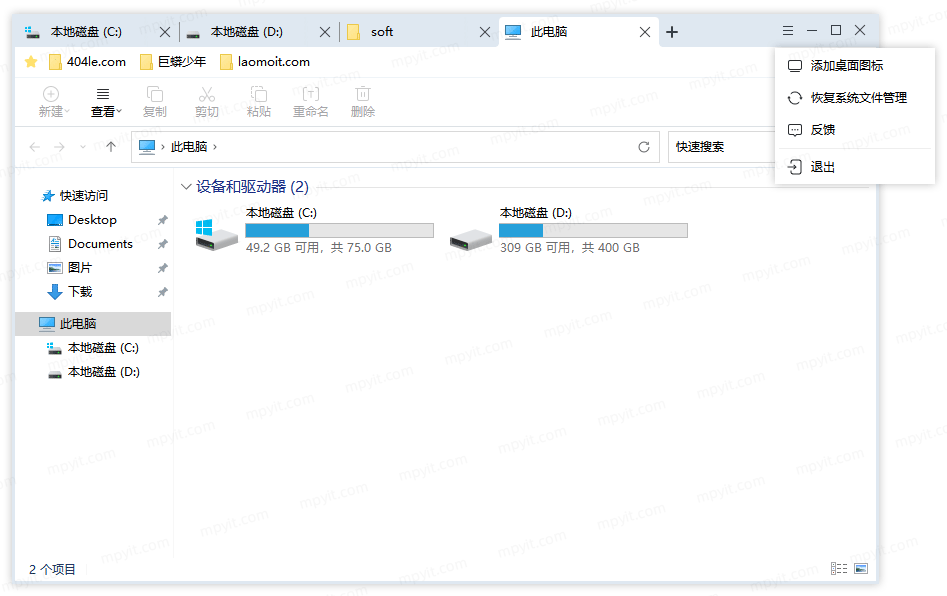Choose 退出 from the menu
The height and width of the screenshot is (596, 947).
tap(855, 167)
